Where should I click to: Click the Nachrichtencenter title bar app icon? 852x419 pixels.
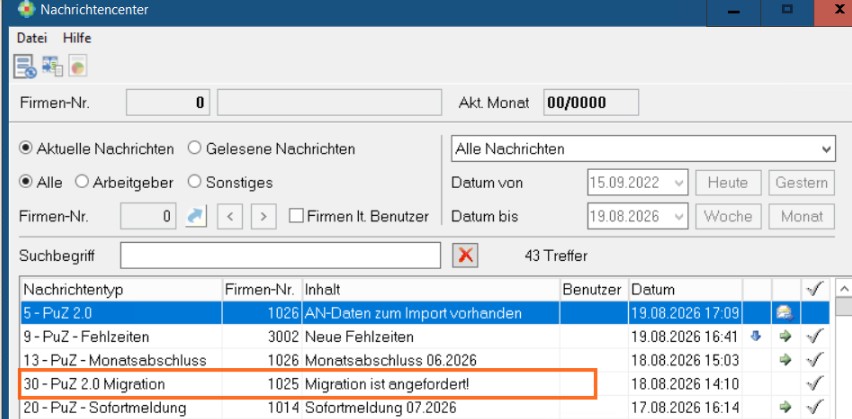[x=27, y=9]
